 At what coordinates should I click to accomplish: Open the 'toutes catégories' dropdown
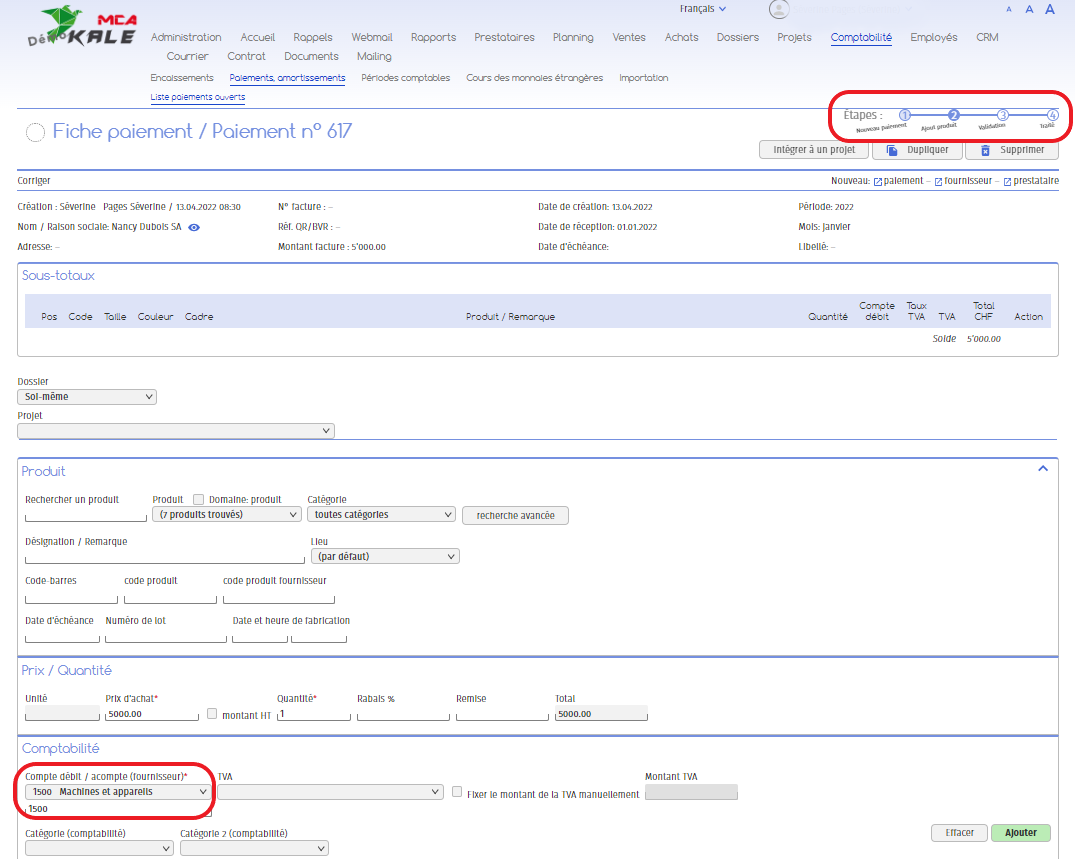381,515
